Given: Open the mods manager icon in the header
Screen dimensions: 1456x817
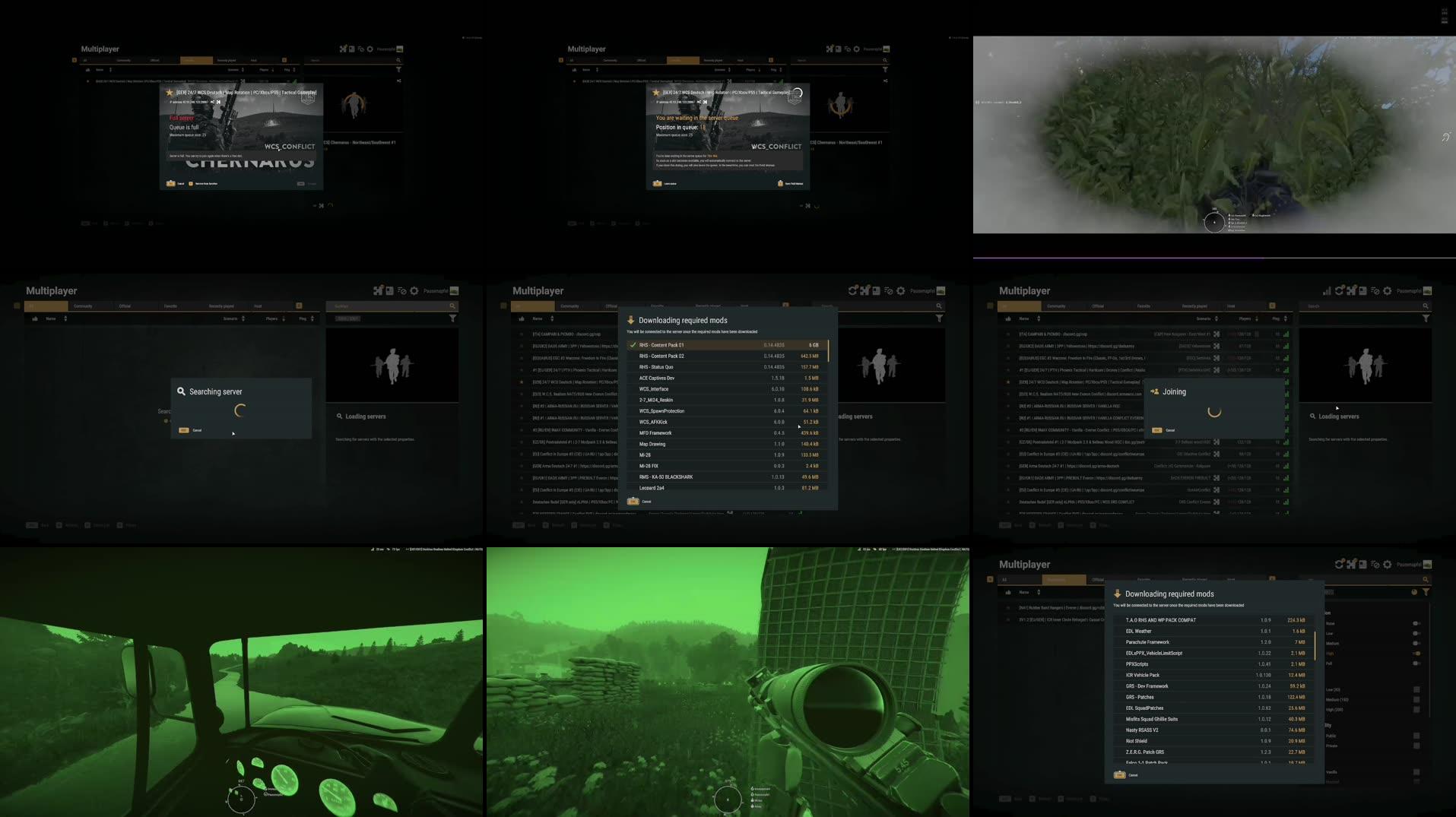Looking at the screenshot, I should [1362, 290].
